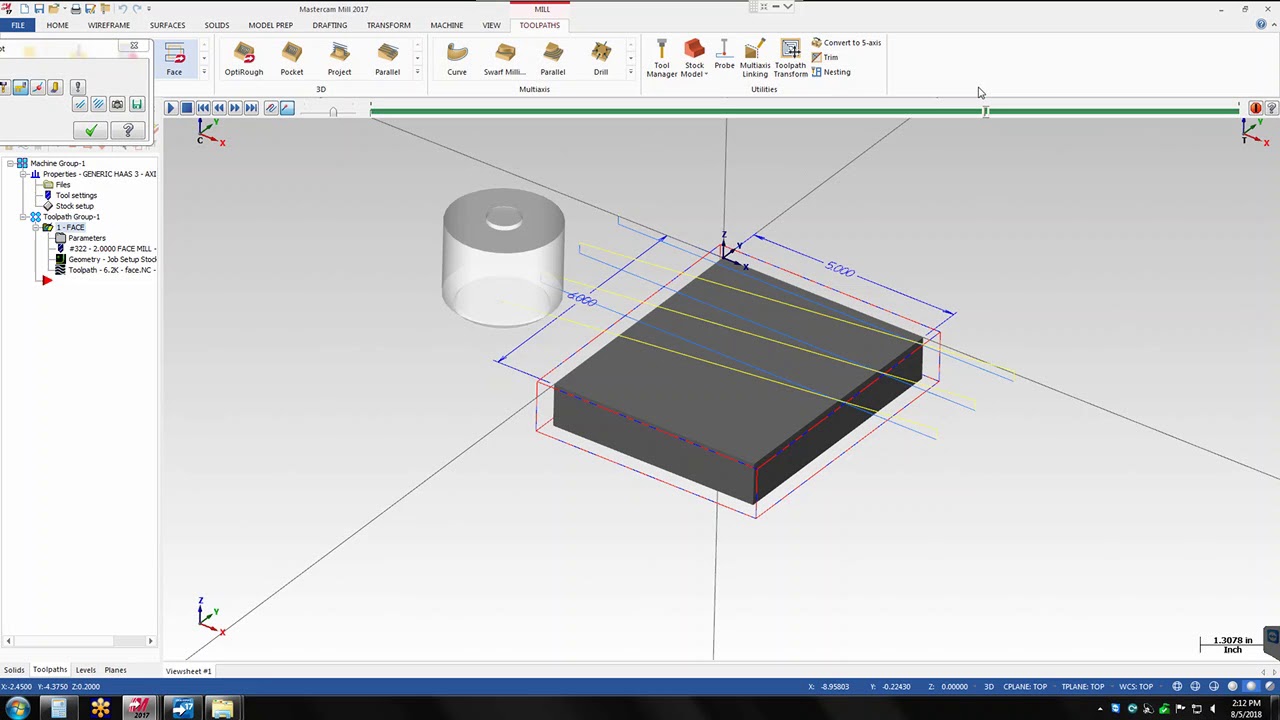The image size is (1280, 720).
Task: Select the Drill multiaxis toolpath
Action: click(601, 59)
